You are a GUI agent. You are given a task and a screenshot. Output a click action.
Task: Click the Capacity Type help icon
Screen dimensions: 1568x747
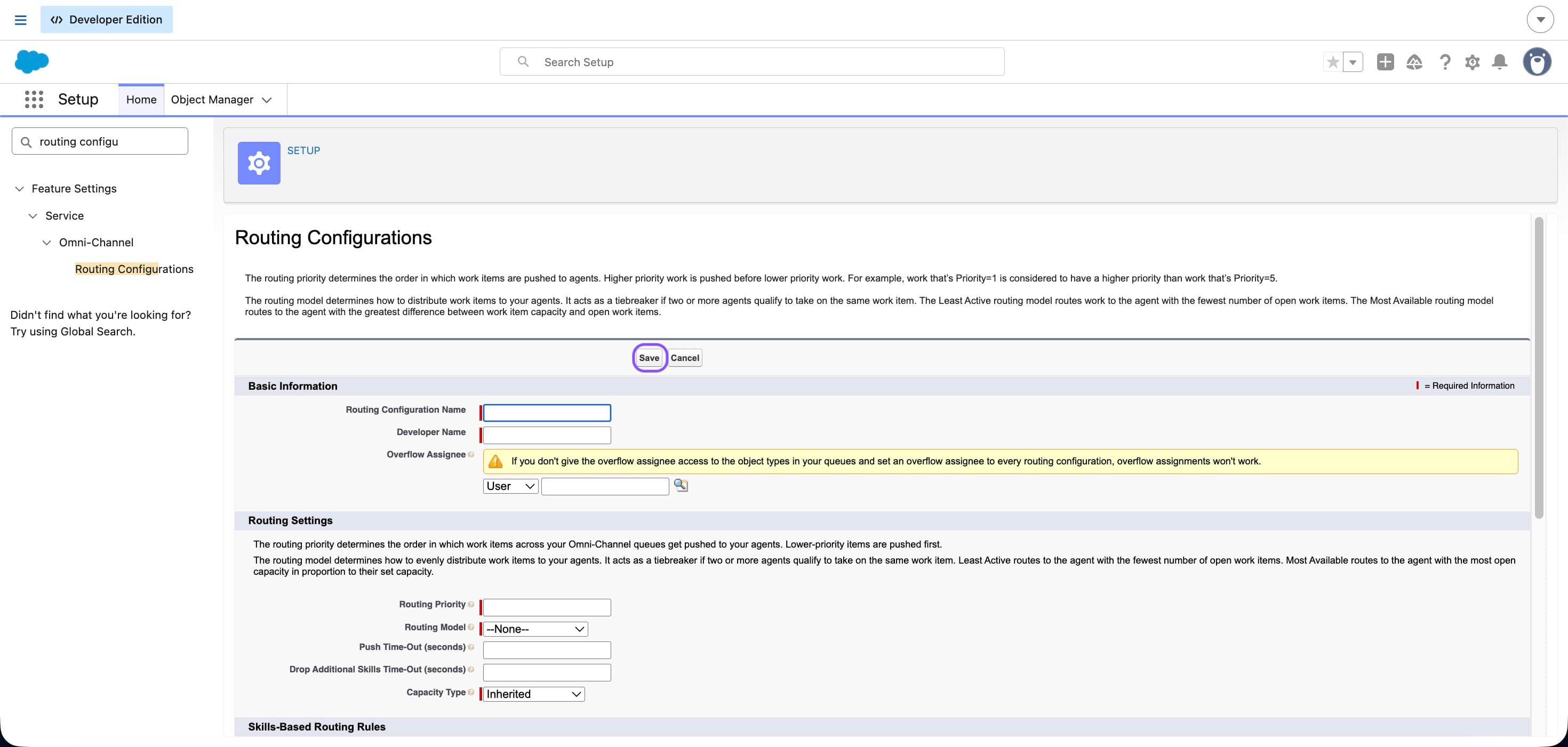(x=471, y=692)
